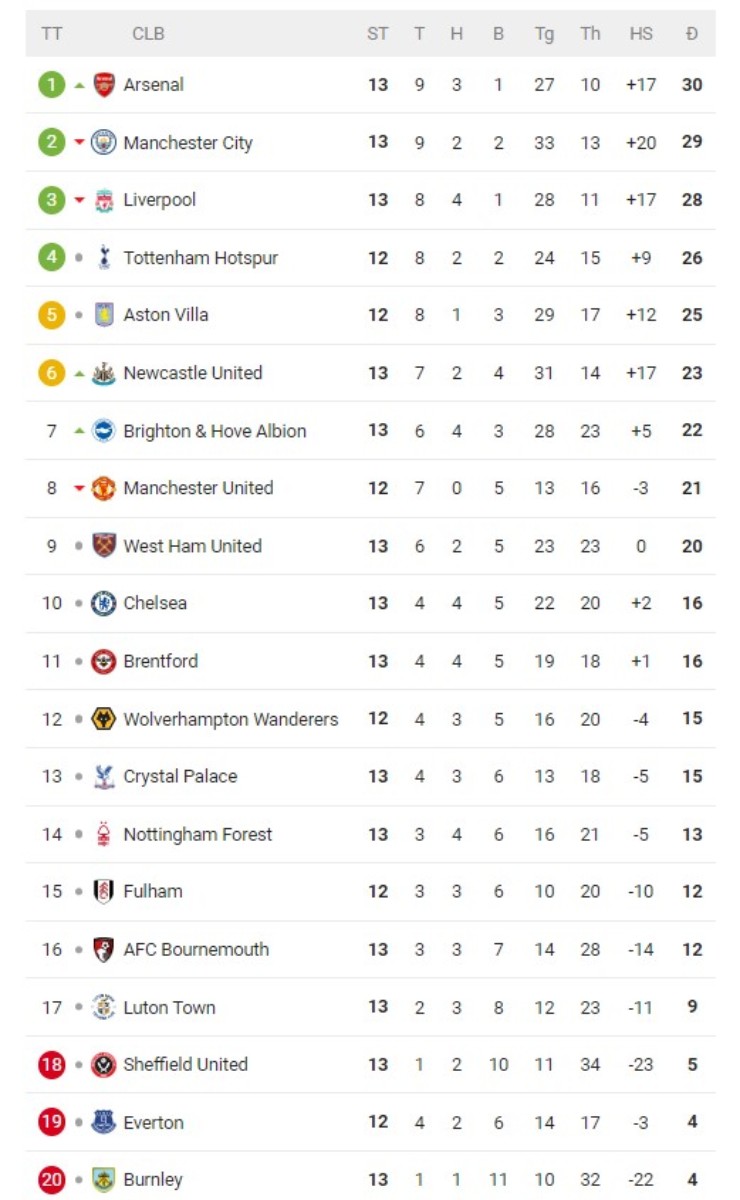Click the HS goal difference column header
Viewport: 740px width, 1200px height.
click(641, 33)
